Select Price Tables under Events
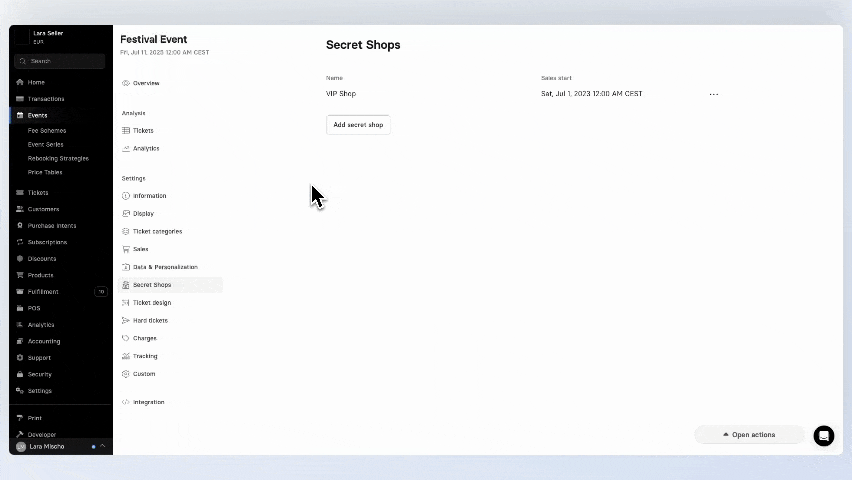The height and width of the screenshot is (480, 852). point(45,172)
